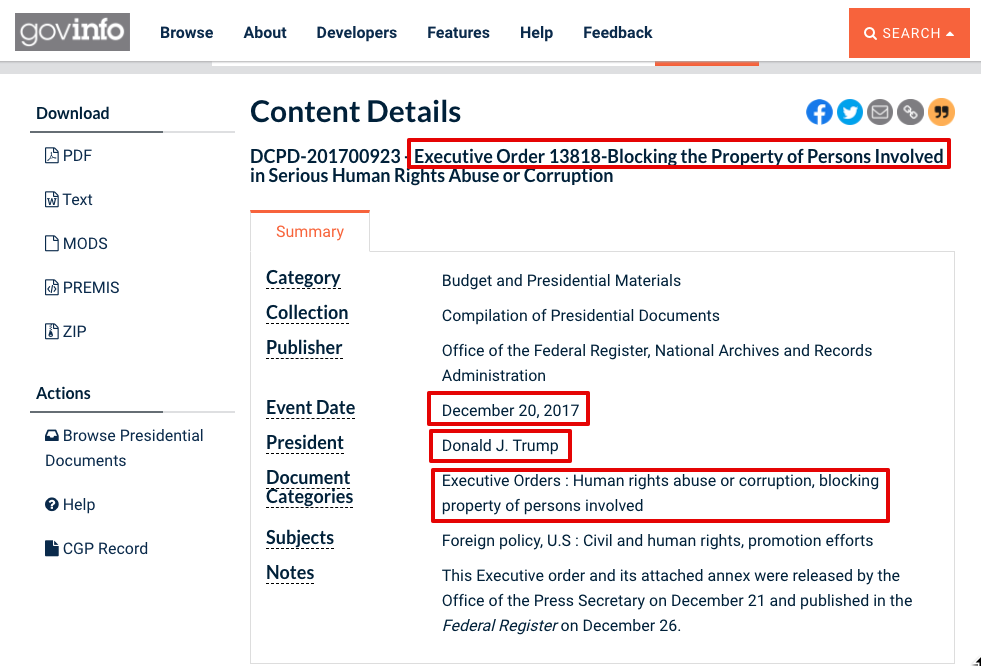This screenshot has width=981, height=666.
Task: Click the Content Details heading
Action: (x=355, y=112)
